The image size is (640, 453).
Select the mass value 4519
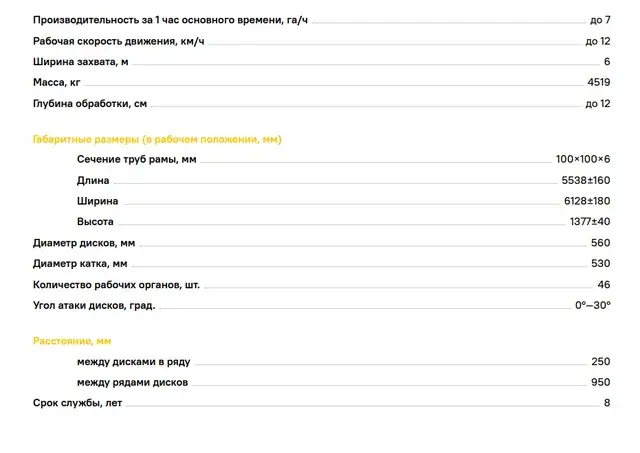pos(599,82)
